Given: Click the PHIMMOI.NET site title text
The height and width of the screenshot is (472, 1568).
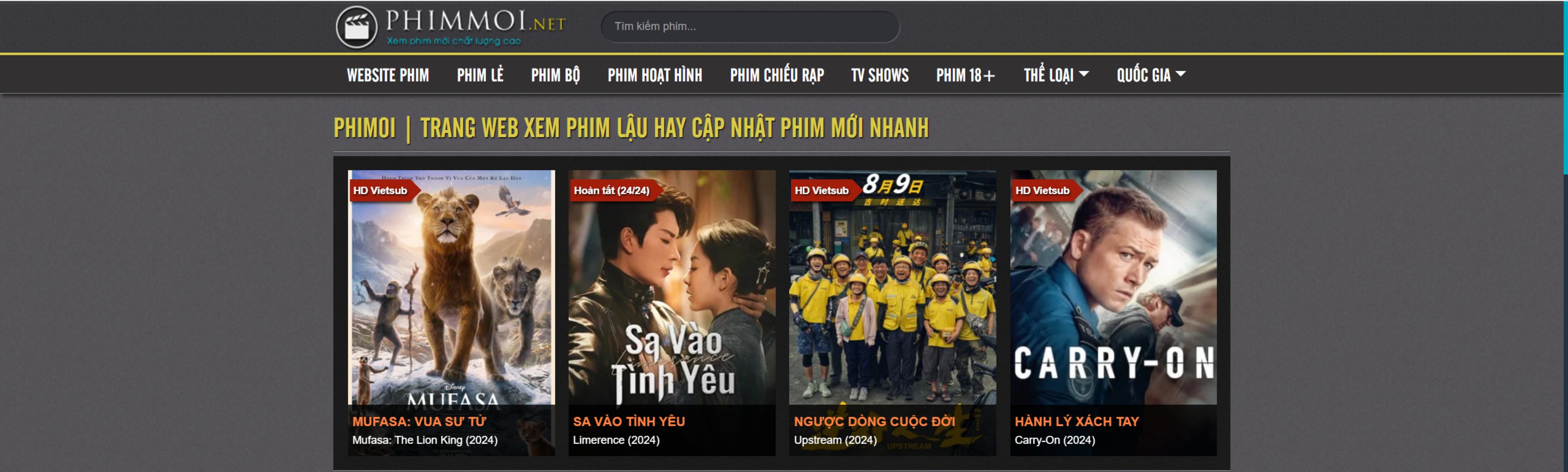Looking at the screenshot, I should (476, 21).
